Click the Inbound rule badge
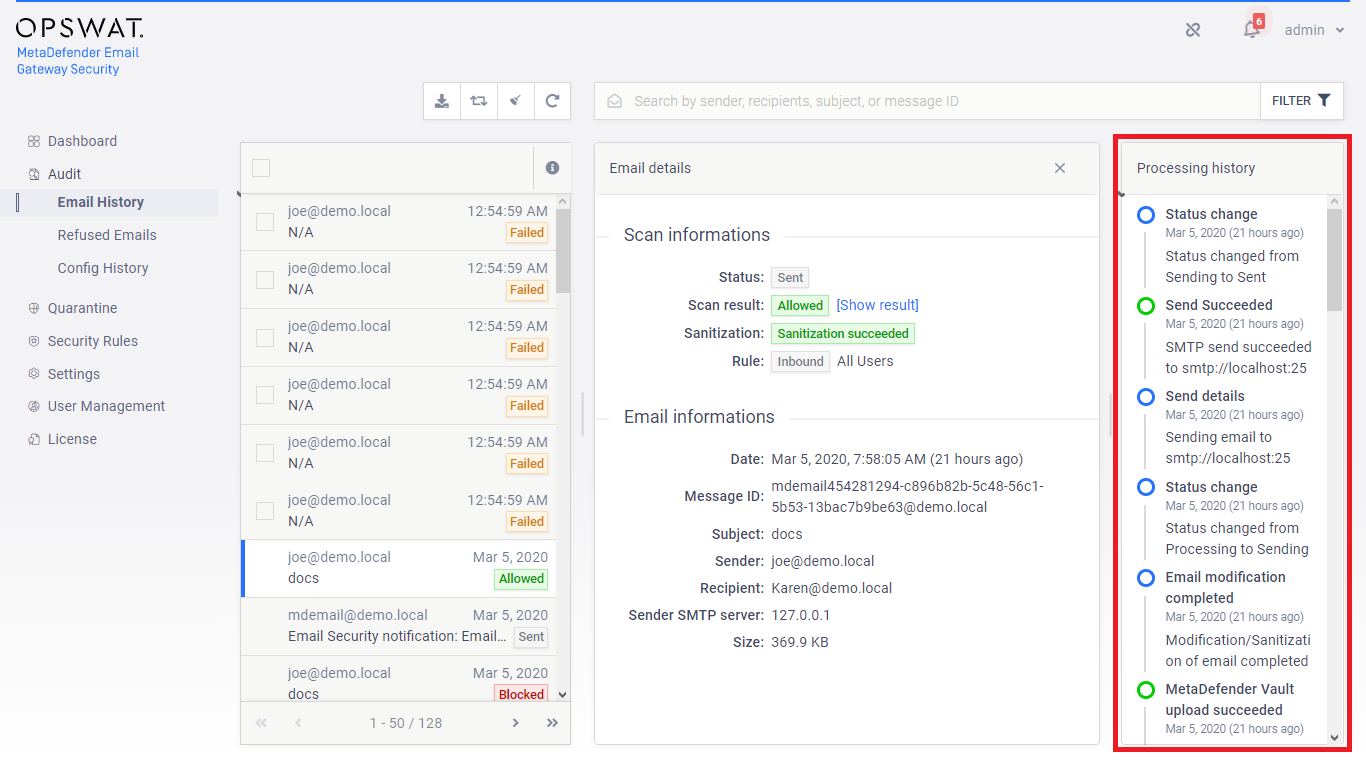 (800, 362)
